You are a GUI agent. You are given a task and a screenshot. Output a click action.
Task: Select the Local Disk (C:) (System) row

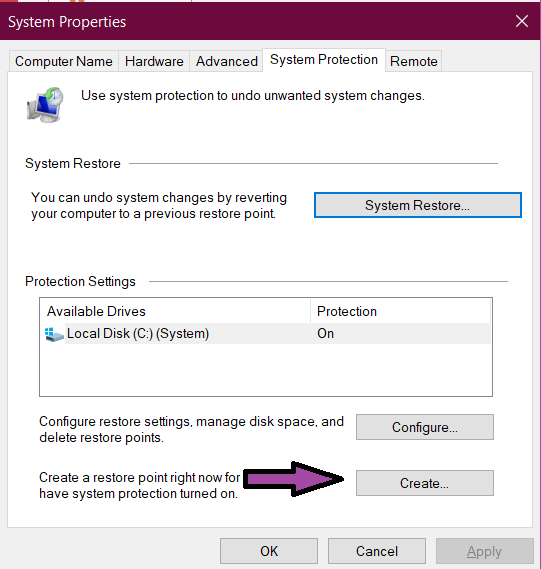(x=267, y=333)
